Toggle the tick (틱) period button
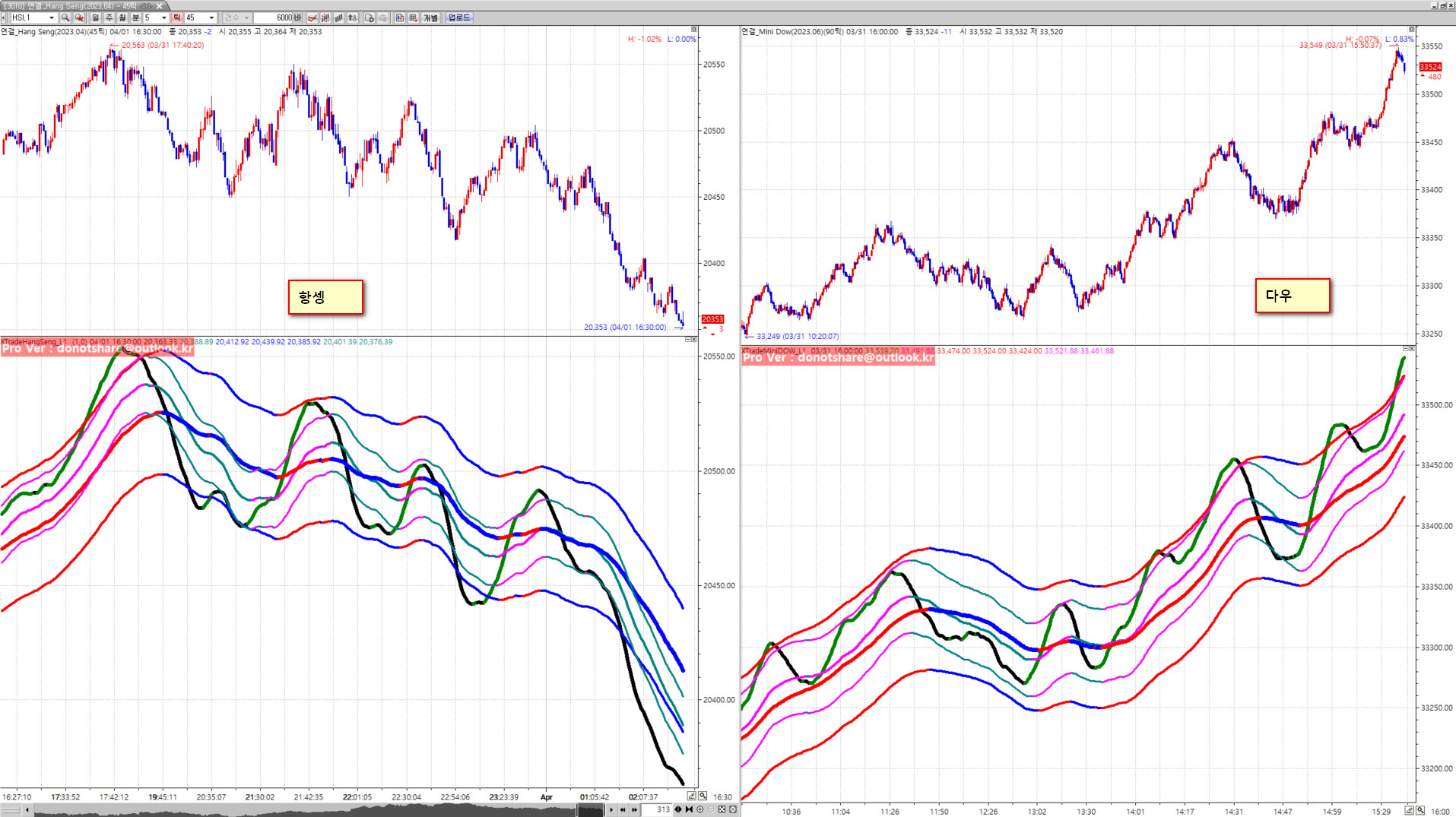Viewport: 1456px width, 817px height. 177,17
